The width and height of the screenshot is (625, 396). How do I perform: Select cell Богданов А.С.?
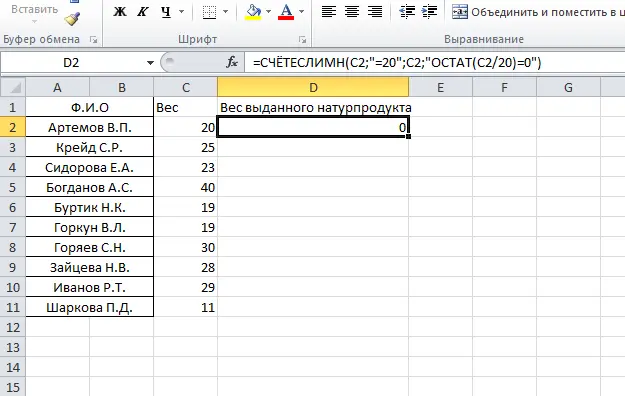(x=90, y=187)
